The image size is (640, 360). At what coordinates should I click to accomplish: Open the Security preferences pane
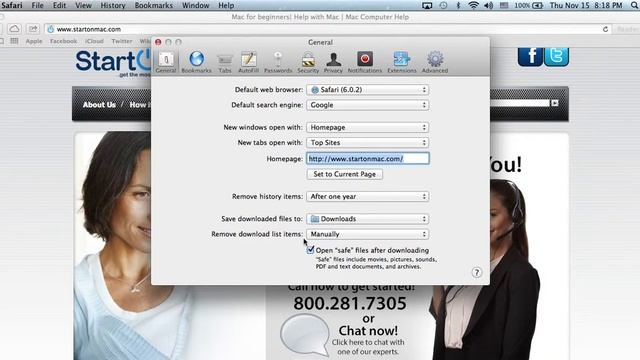[x=308, y=62]
